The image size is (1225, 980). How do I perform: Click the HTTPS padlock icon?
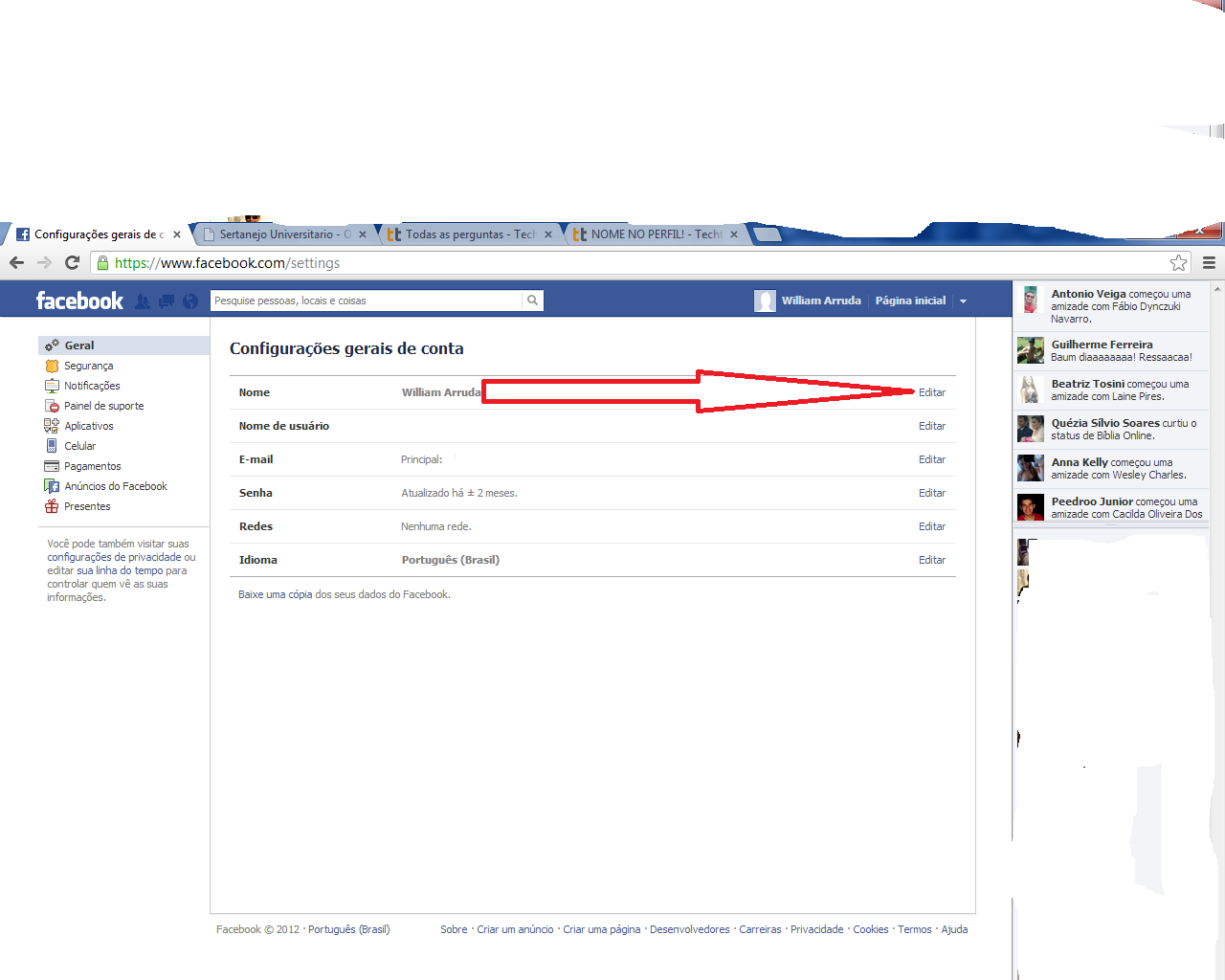click(102, 262)
